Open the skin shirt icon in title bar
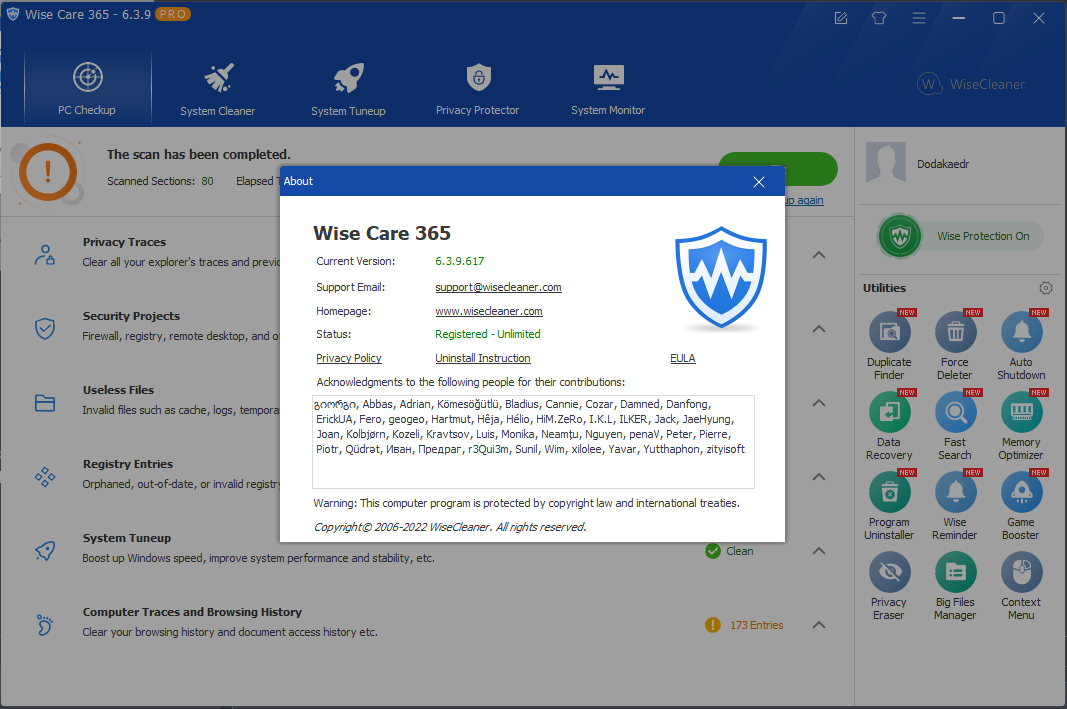Viewport: 1067px width, 709px height. click(879, 18)
